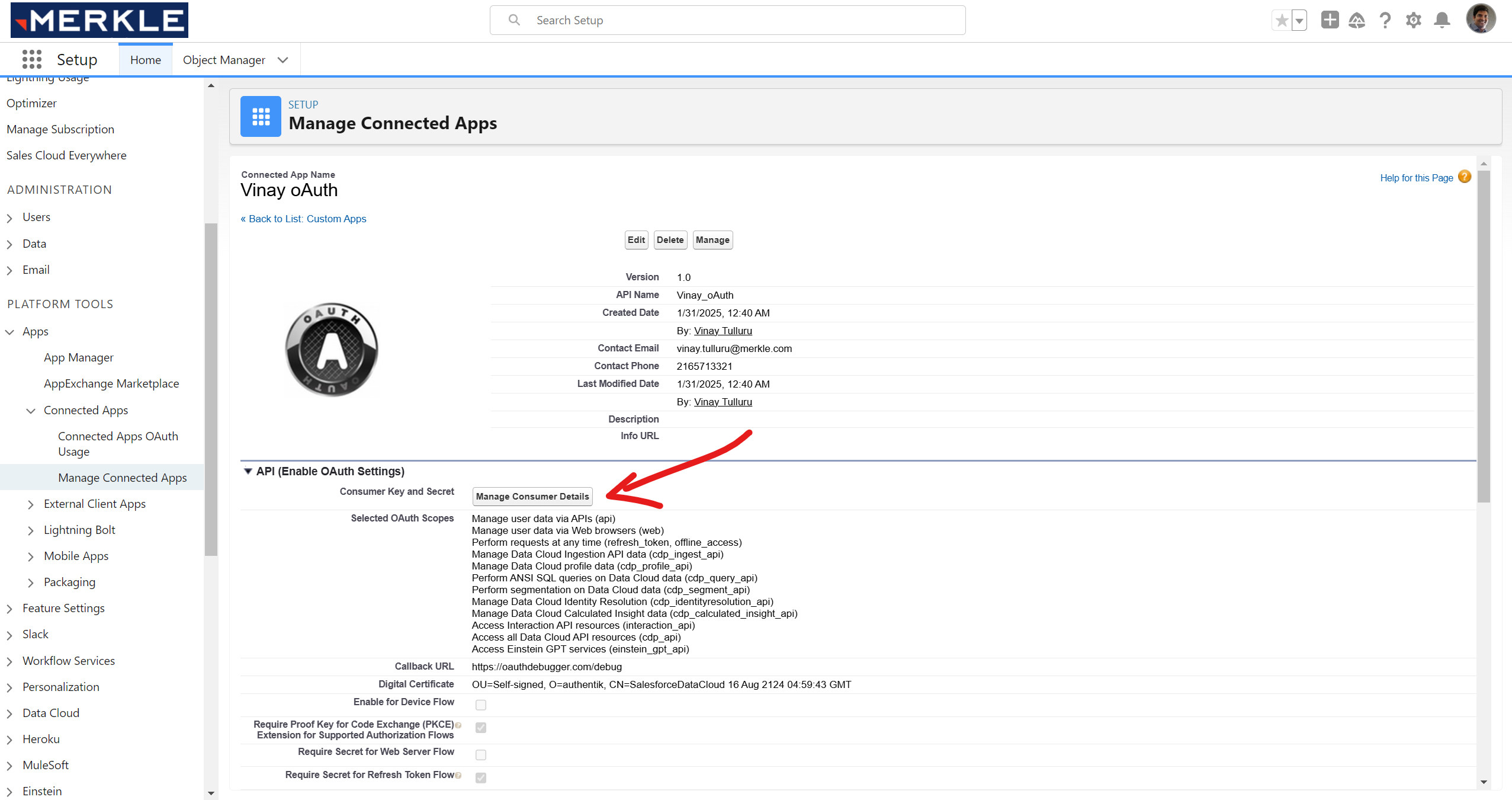Click the main content scrollbar thumb
This screenshot has width=1512, height=800.
click(1484, 337)
